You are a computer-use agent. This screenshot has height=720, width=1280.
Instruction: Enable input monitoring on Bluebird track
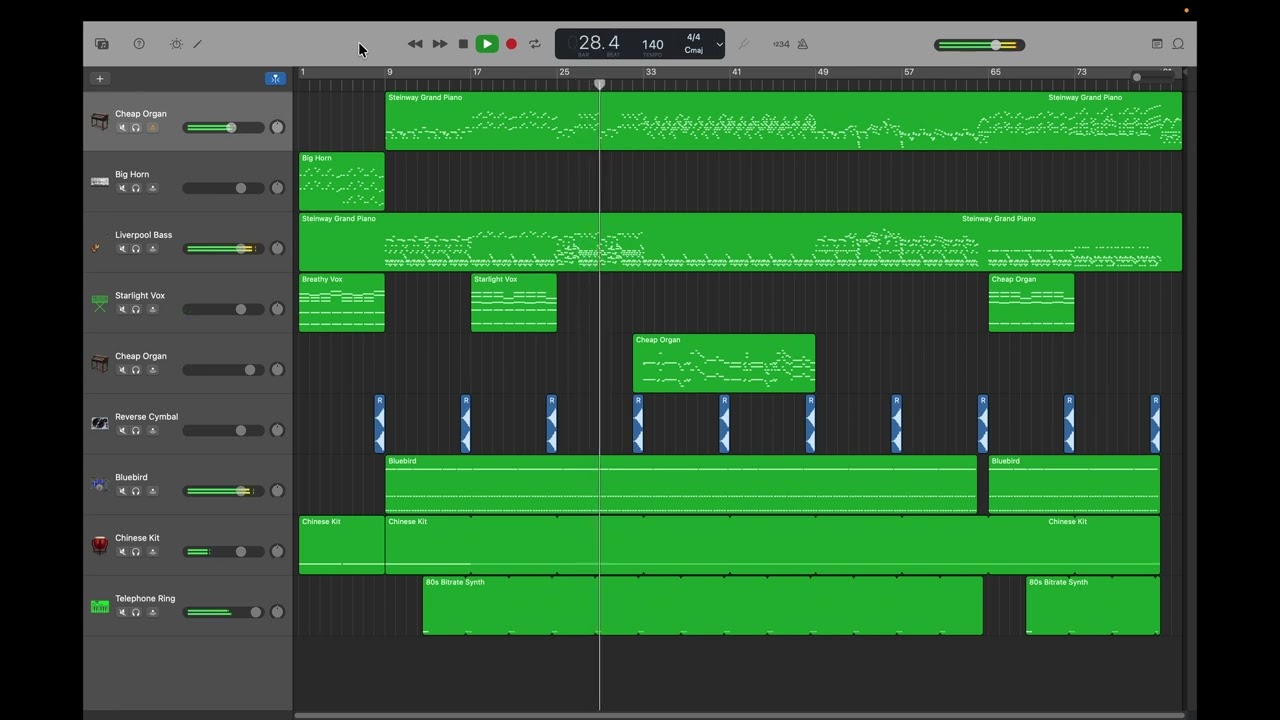pyautogui.click(x=152, y=491)
